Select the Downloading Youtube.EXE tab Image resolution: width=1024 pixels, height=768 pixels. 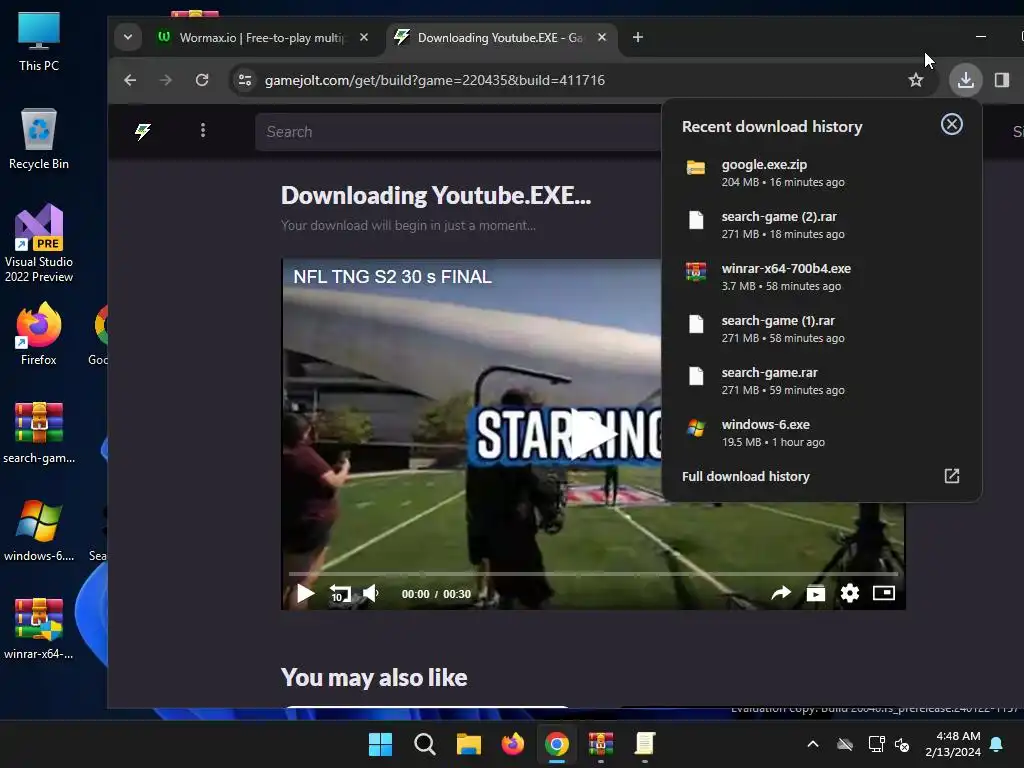click(x=500, y=38)
